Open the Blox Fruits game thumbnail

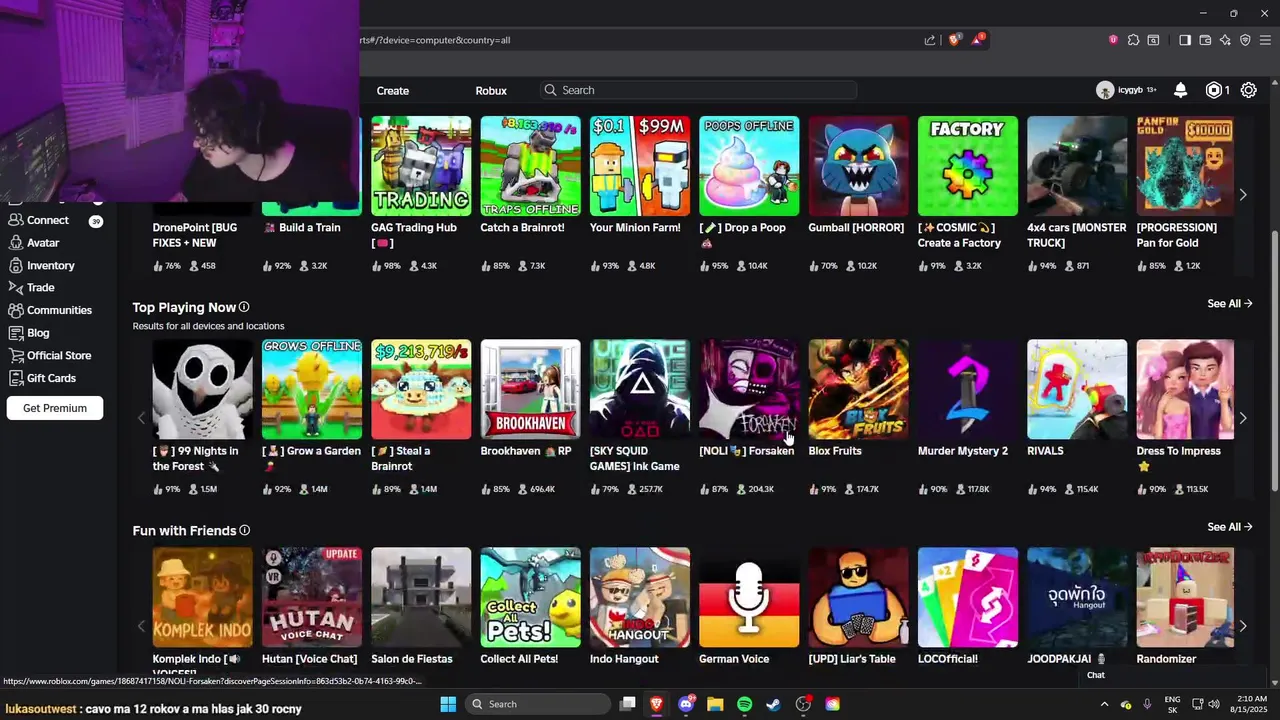click(x=858, y=389)
